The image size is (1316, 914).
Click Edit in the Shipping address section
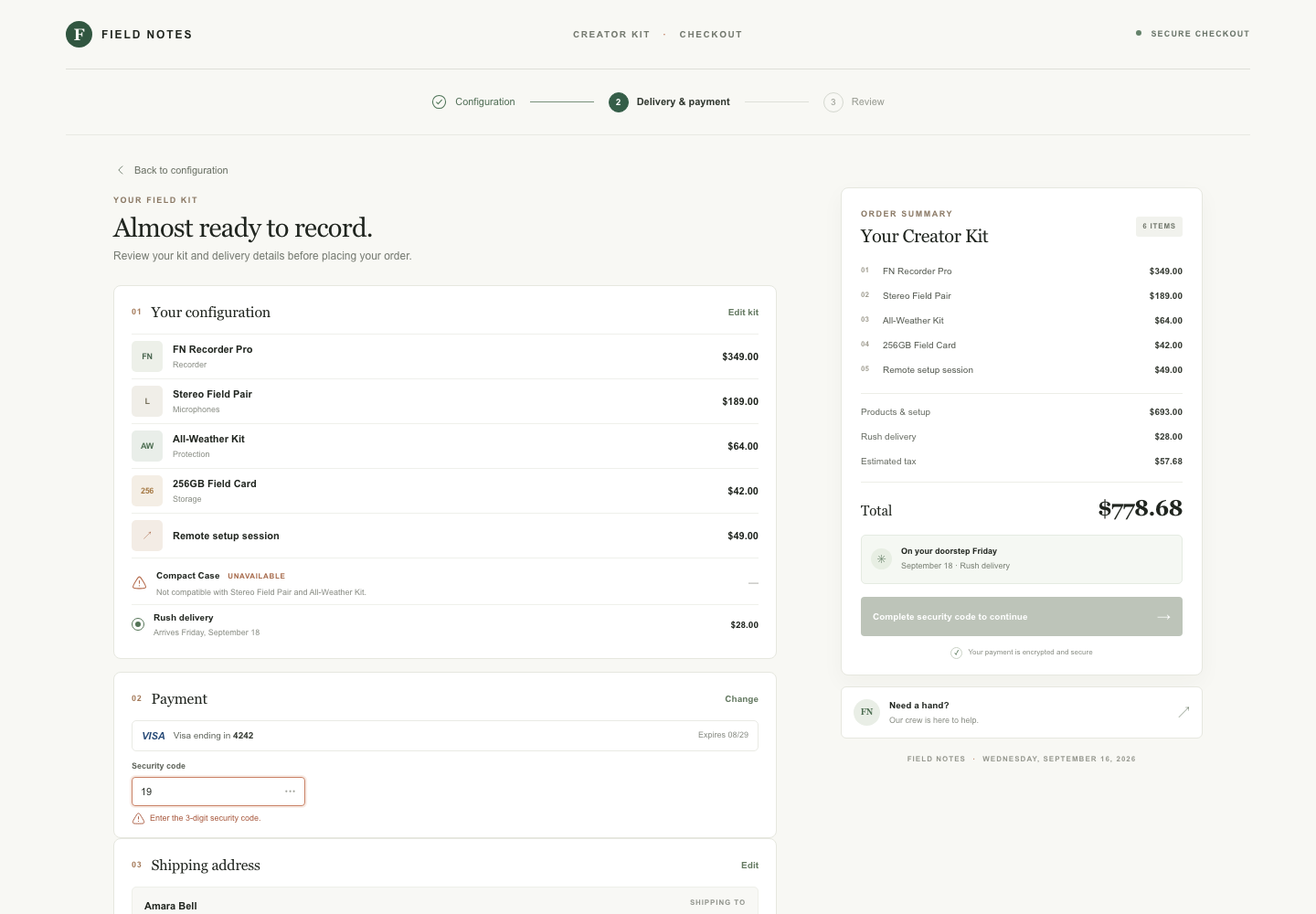pos(749,866)
